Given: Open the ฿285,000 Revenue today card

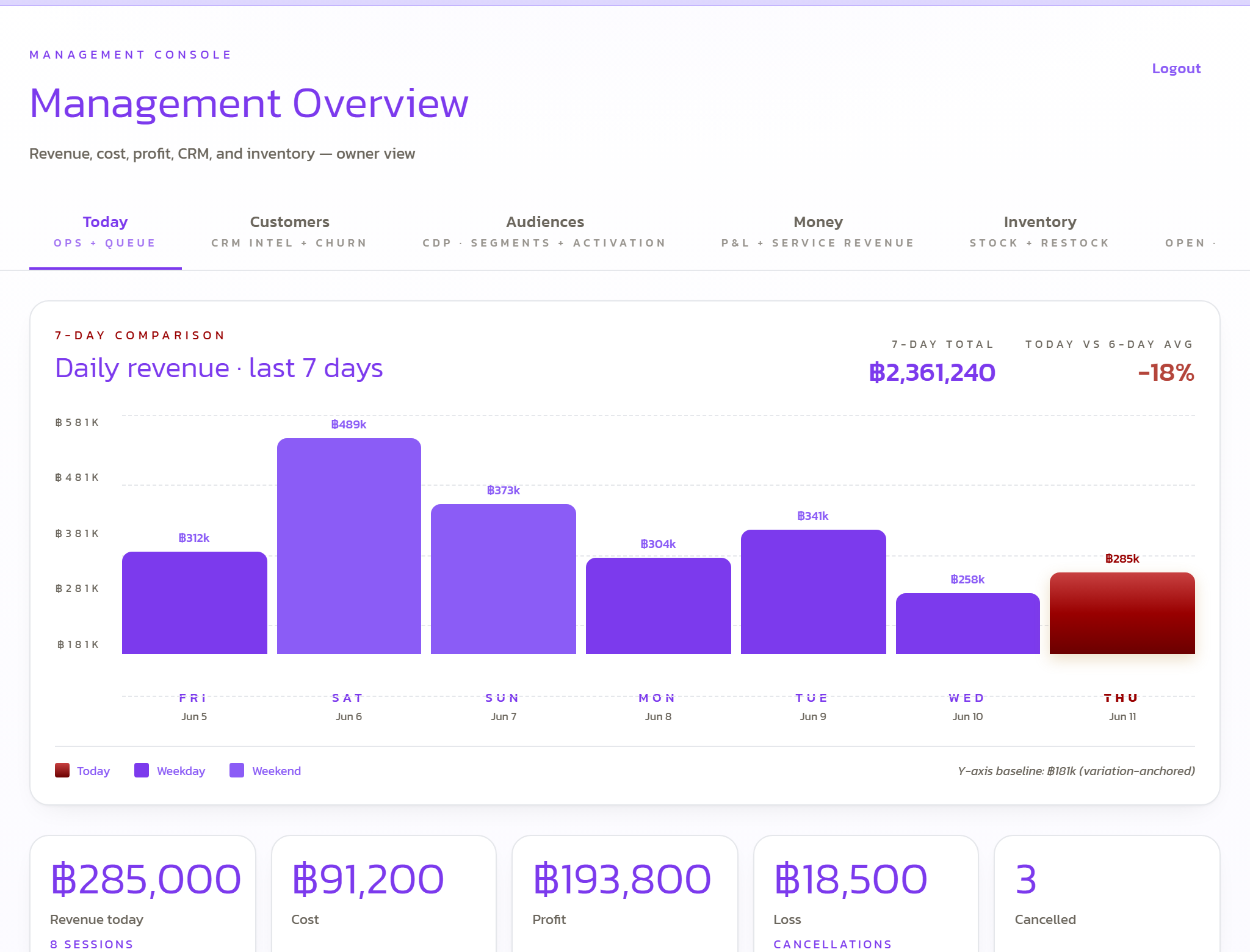Looking at the screenshot, I should pyautogui.click(x=143, y=894).
